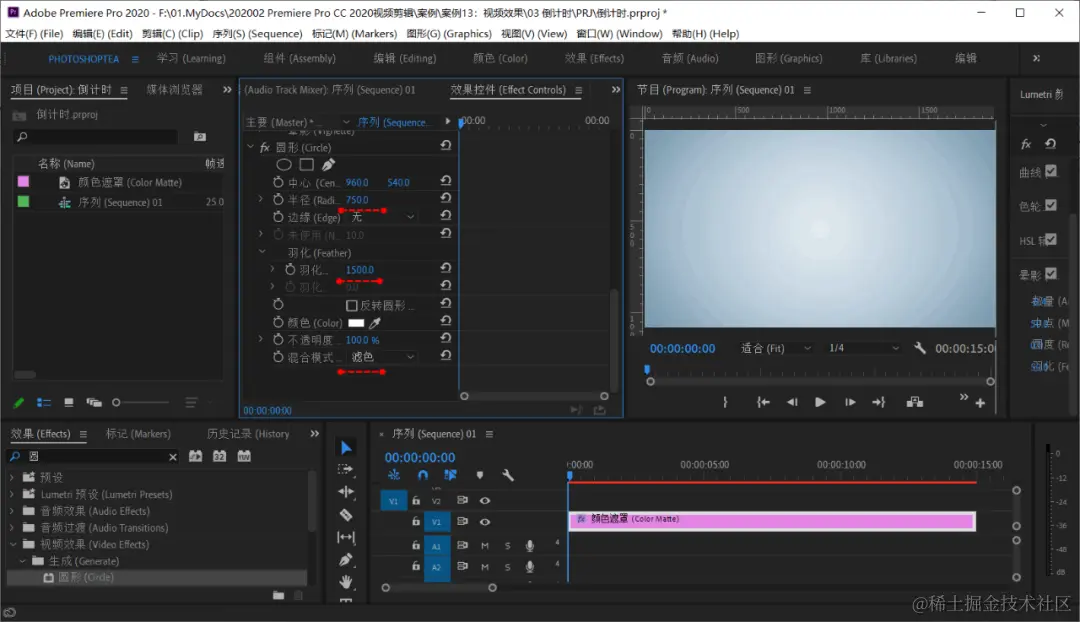Switch Project panel to list view
The height and width of the screenshot is (622, 1080).
pyautogui.click(x=44, y=402)
